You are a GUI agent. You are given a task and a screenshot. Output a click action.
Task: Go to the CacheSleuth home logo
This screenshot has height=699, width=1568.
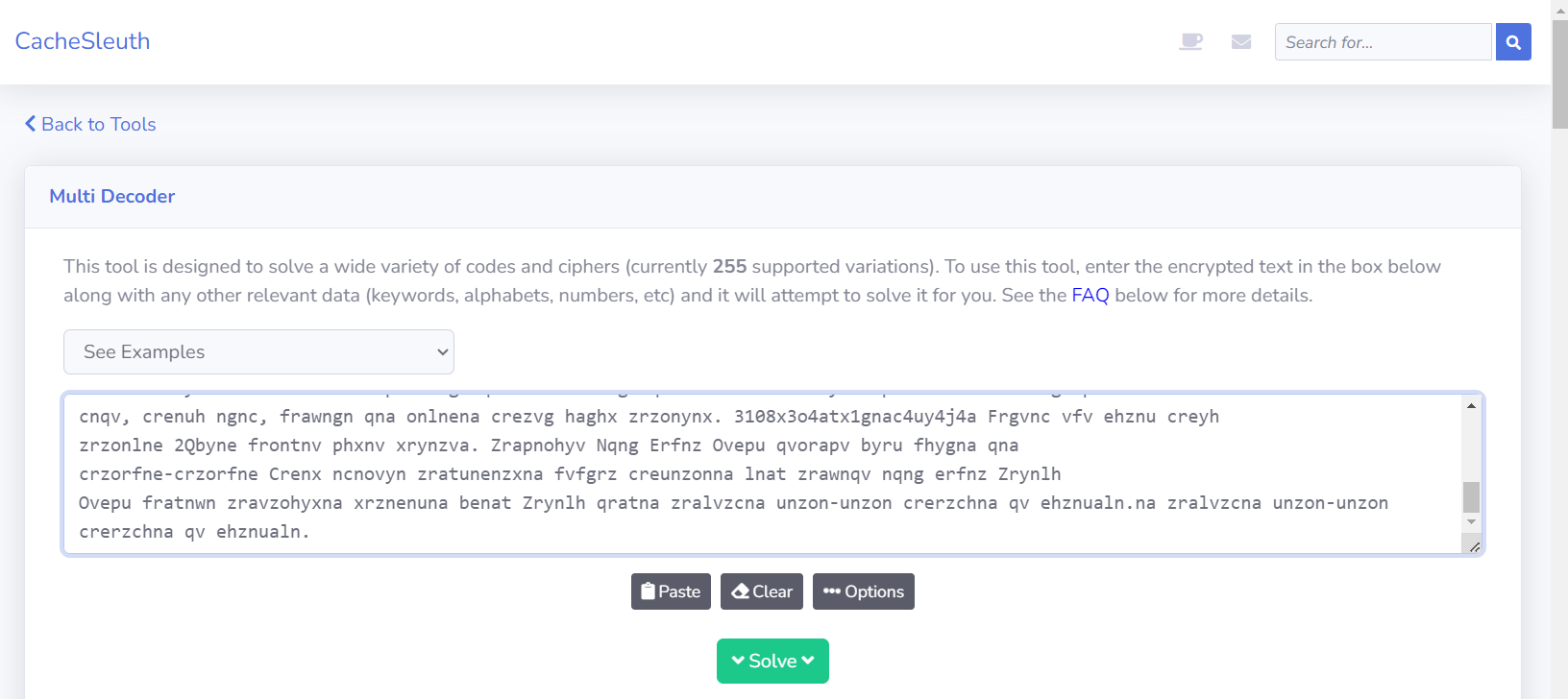pyautogui.click(x=83, y=41)
